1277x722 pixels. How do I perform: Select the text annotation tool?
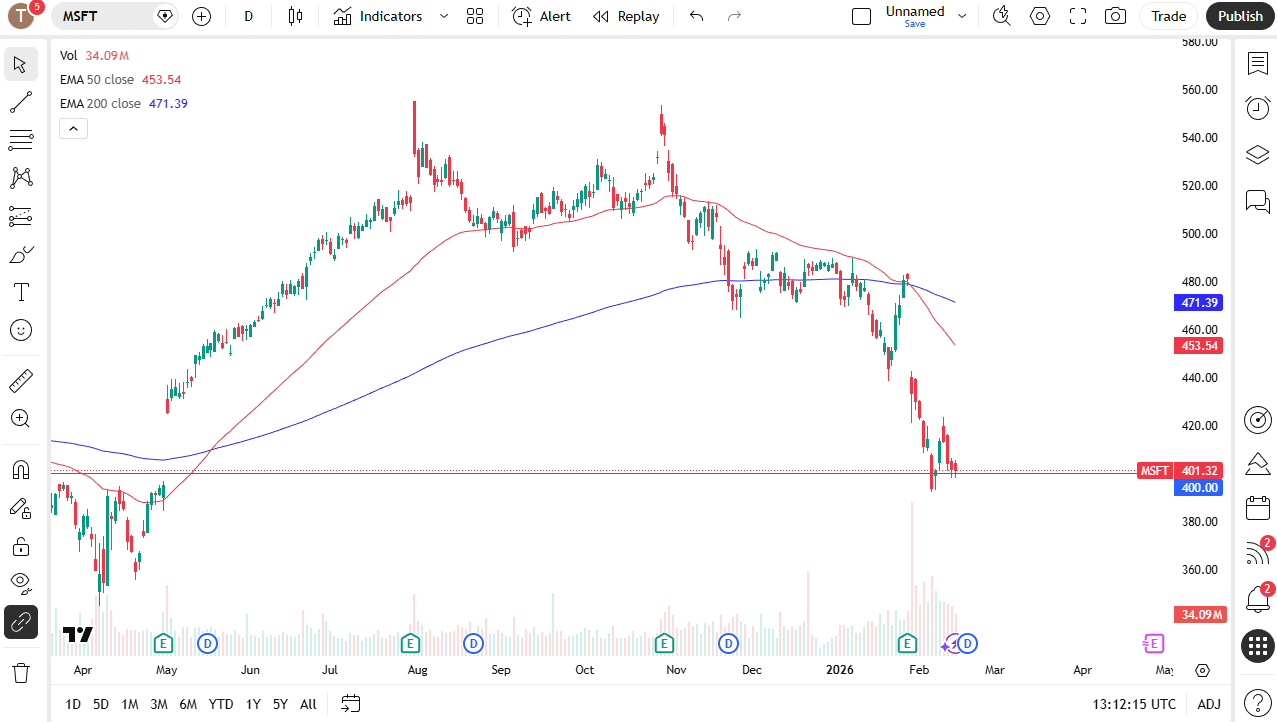21,292
